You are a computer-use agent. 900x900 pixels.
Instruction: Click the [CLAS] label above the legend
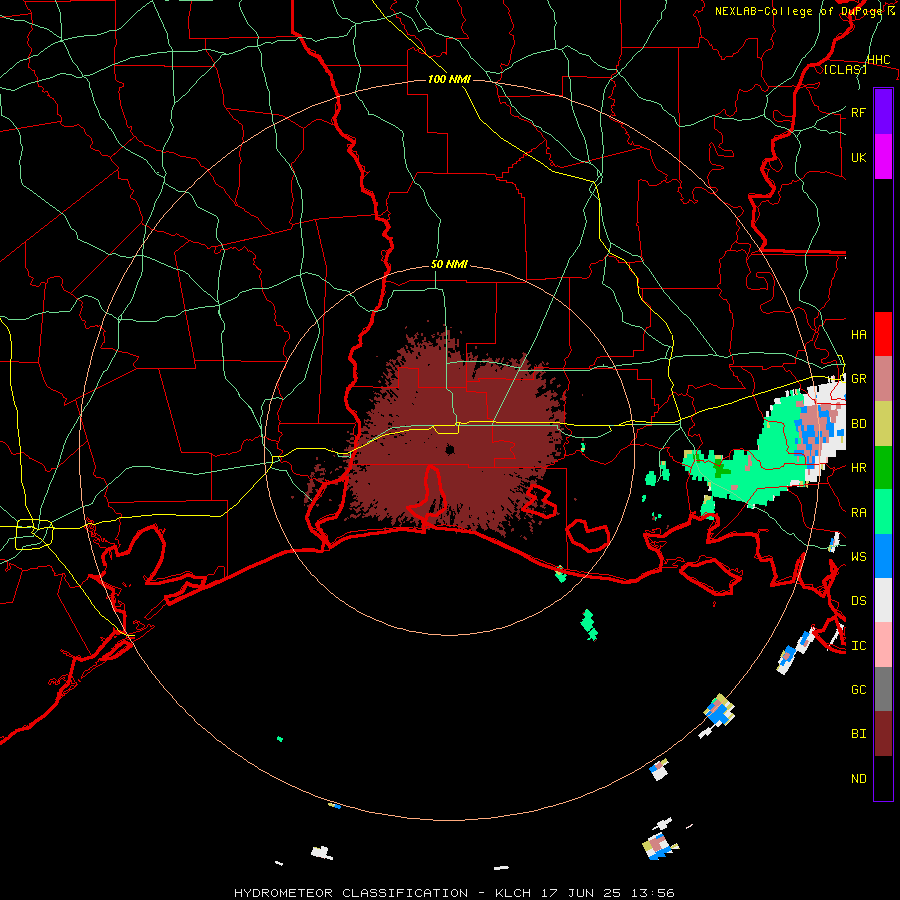pos(845,69)
